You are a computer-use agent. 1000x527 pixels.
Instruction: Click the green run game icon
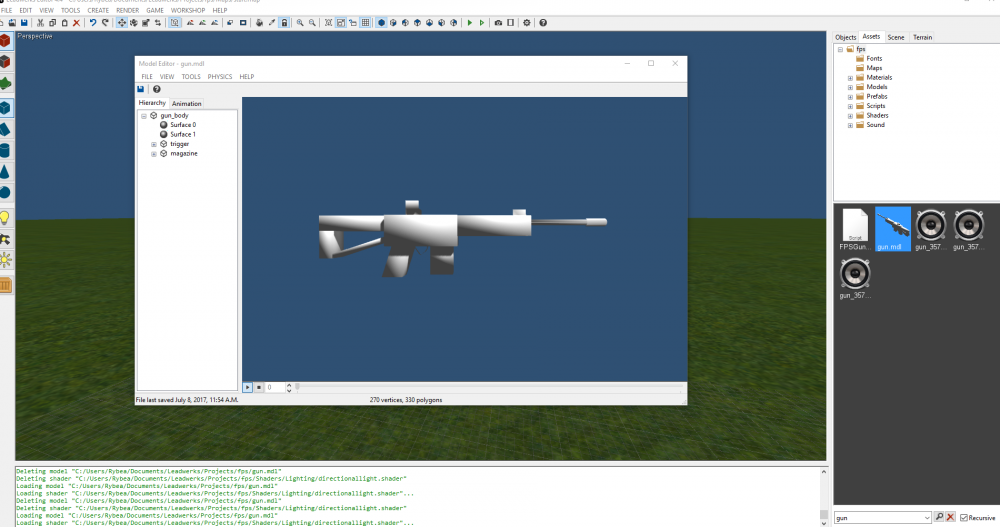tap(470, 22)
